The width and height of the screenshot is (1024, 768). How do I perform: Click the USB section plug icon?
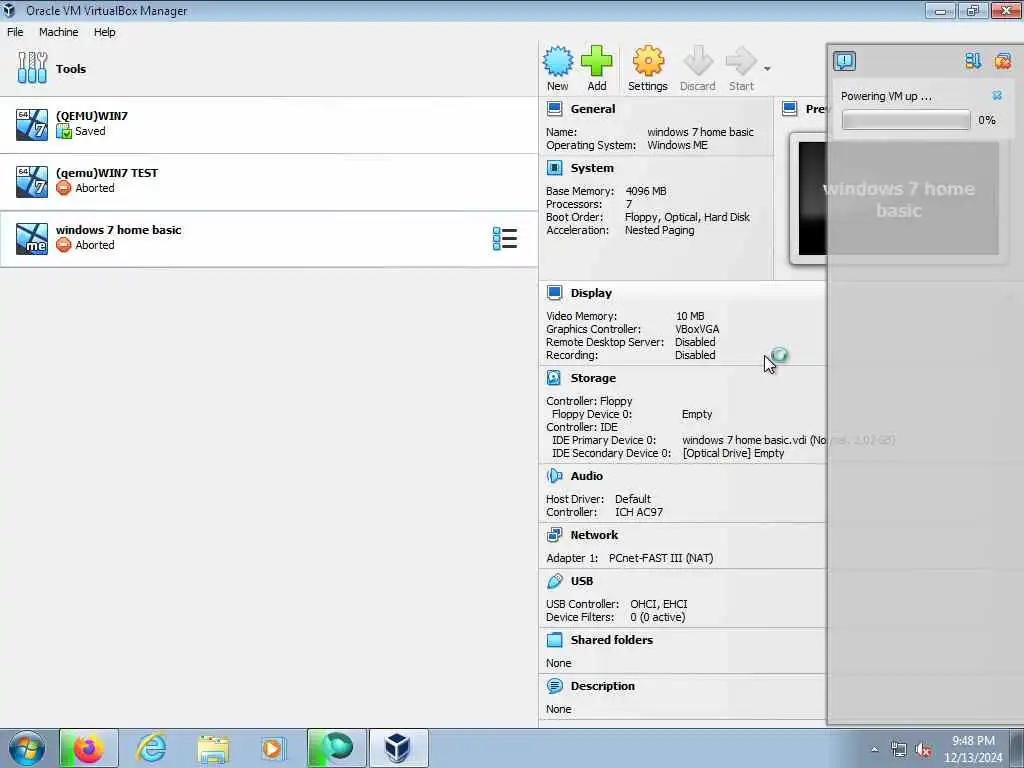click(554, 581)
